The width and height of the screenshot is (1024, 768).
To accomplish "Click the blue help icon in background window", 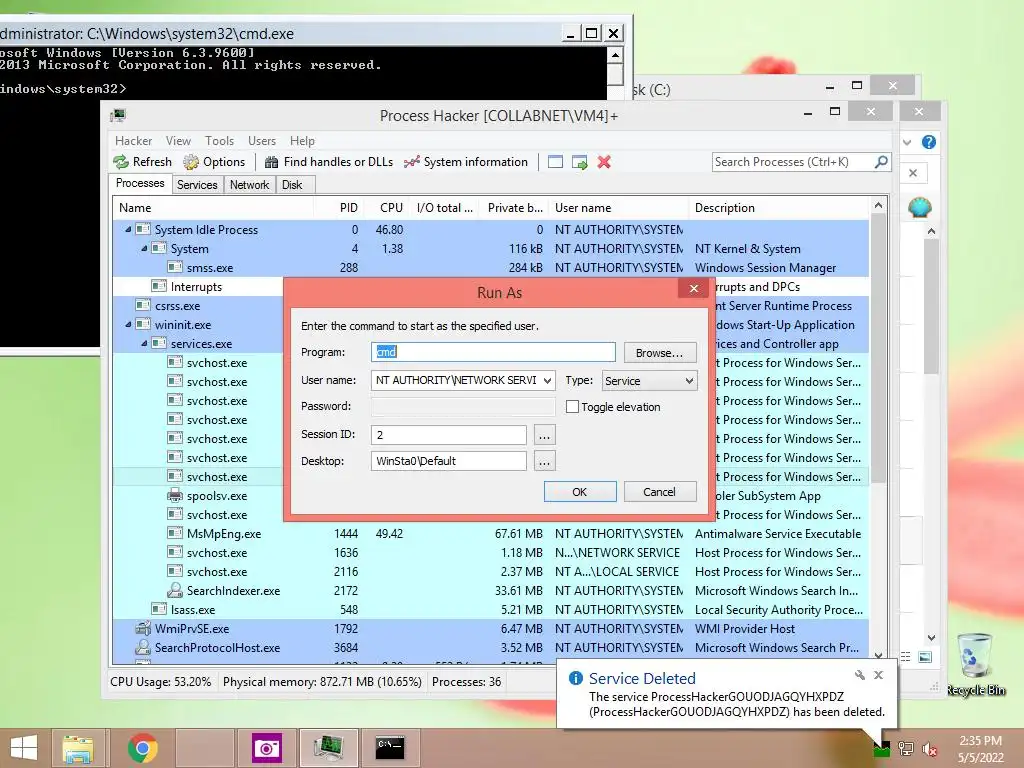I will 929,142.
